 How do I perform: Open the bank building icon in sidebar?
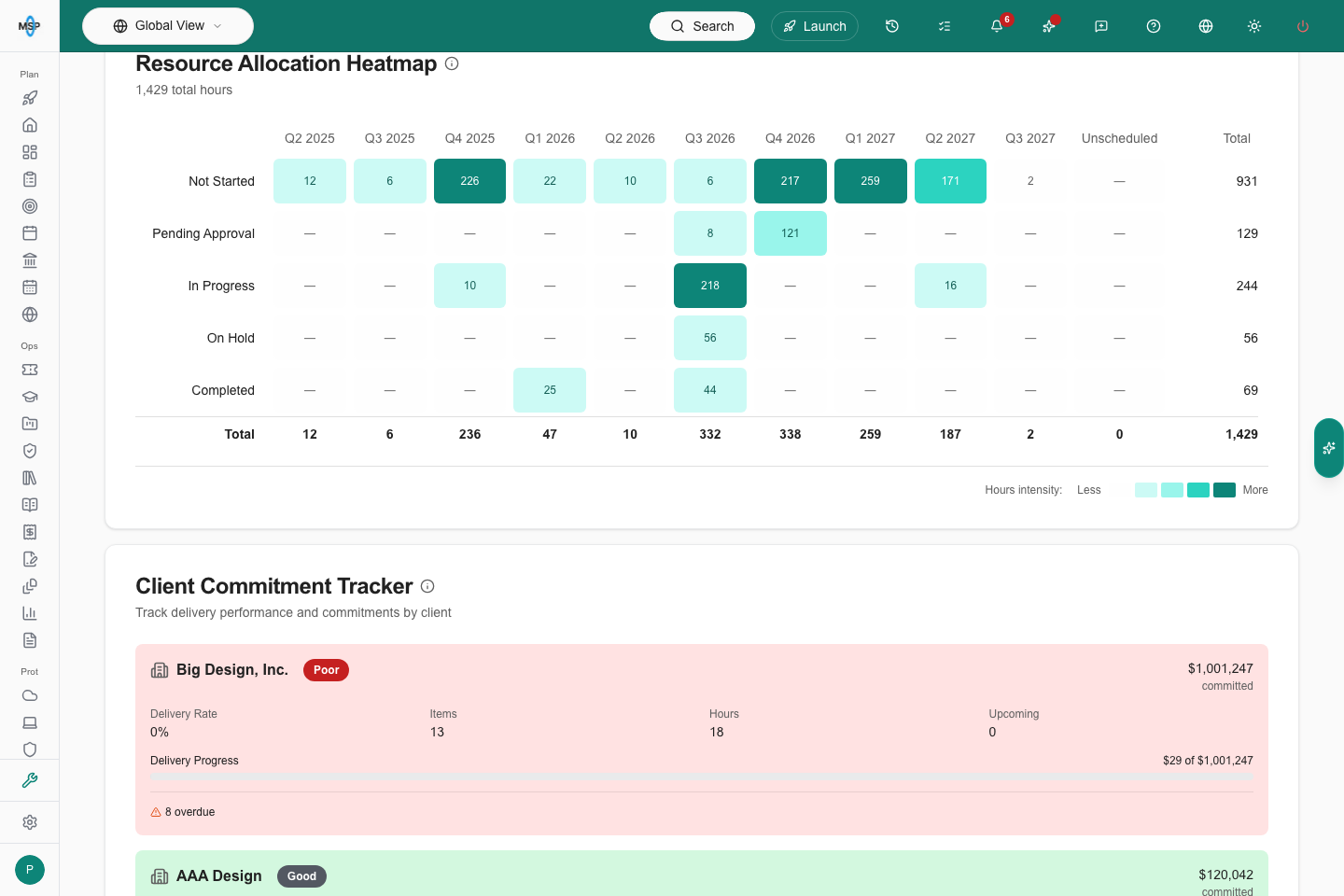[30, 260]
